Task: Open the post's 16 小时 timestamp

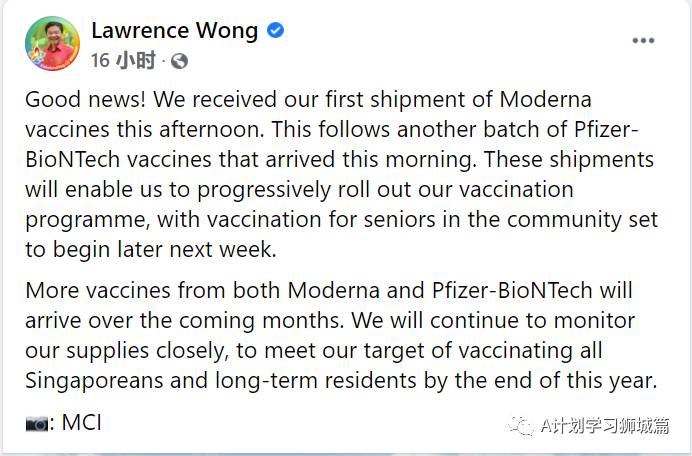Action: (x=123, y=61)
